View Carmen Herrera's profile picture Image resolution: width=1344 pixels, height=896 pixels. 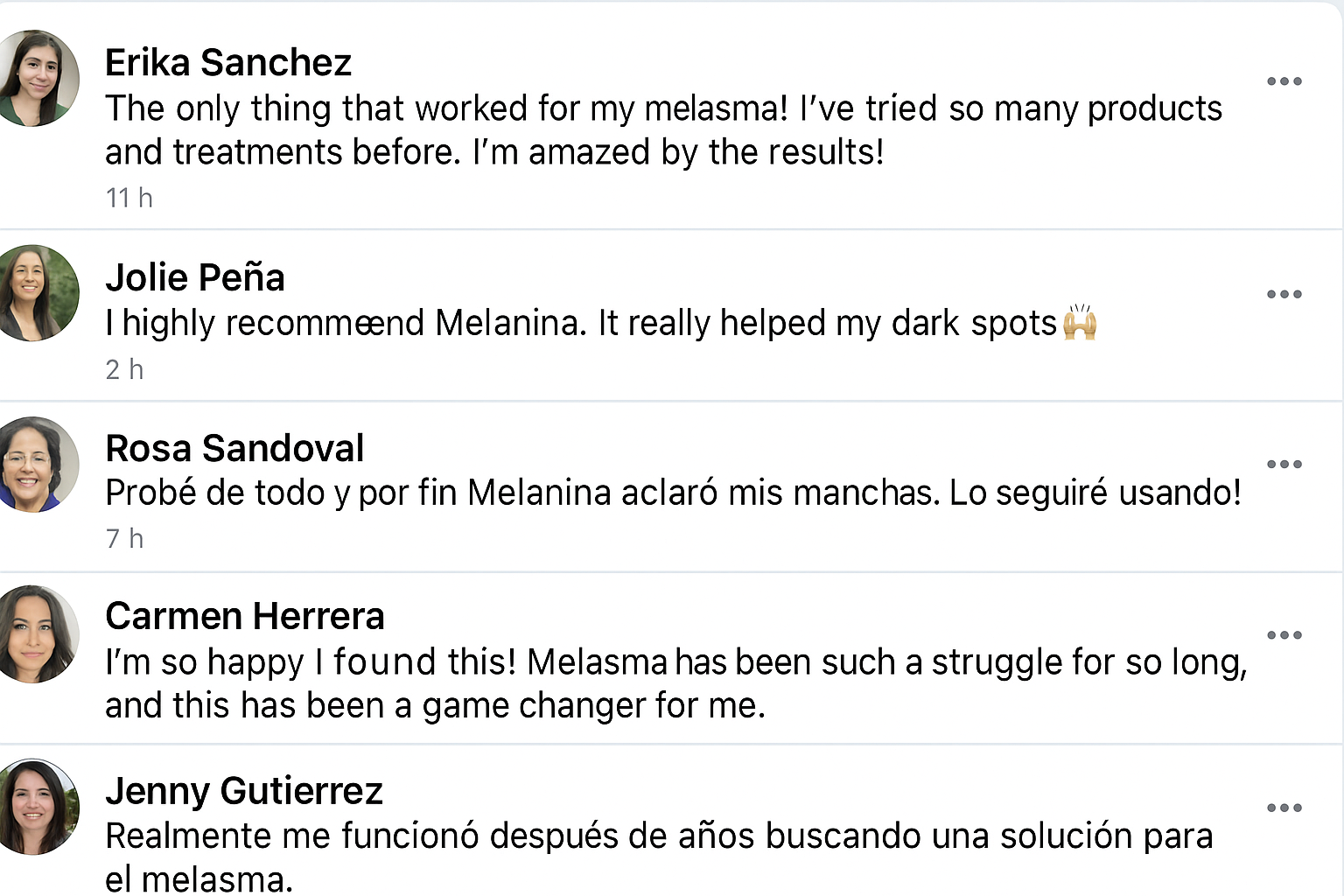pos(36,634)
